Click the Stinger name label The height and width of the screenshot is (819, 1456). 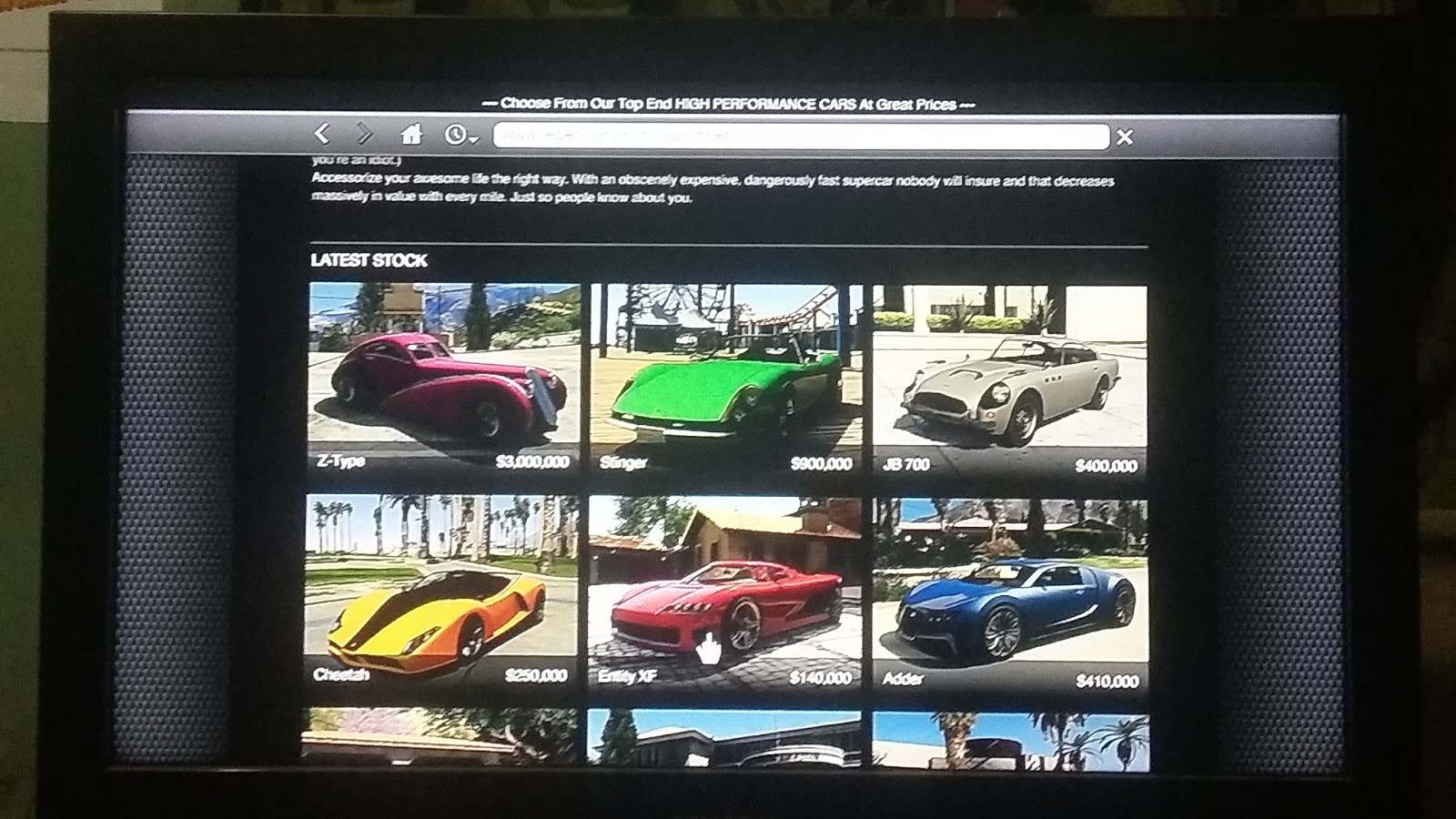coord(623,463)
